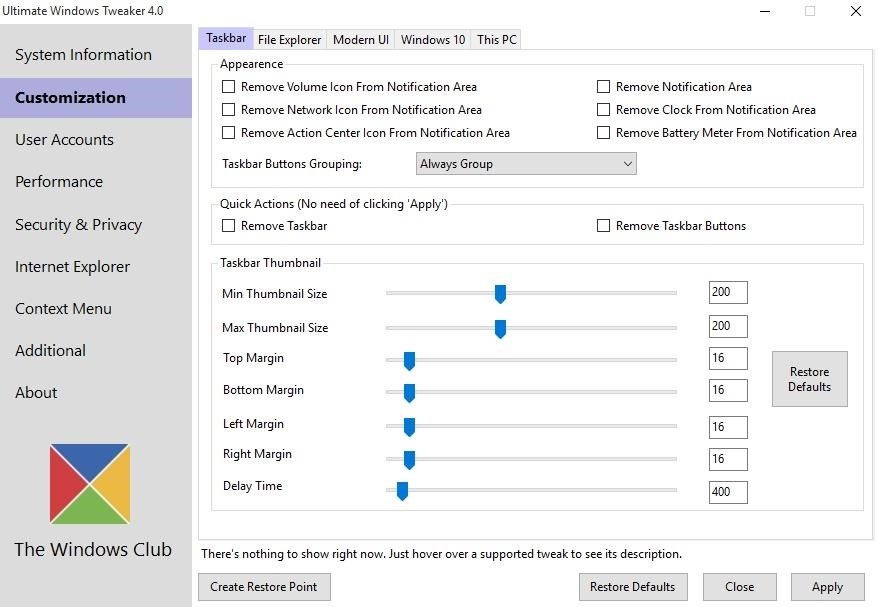Focus the Min Thumbnail Size value field
Image resolution: width=878 pixels, height=607 pixels.
coord(728,292)
